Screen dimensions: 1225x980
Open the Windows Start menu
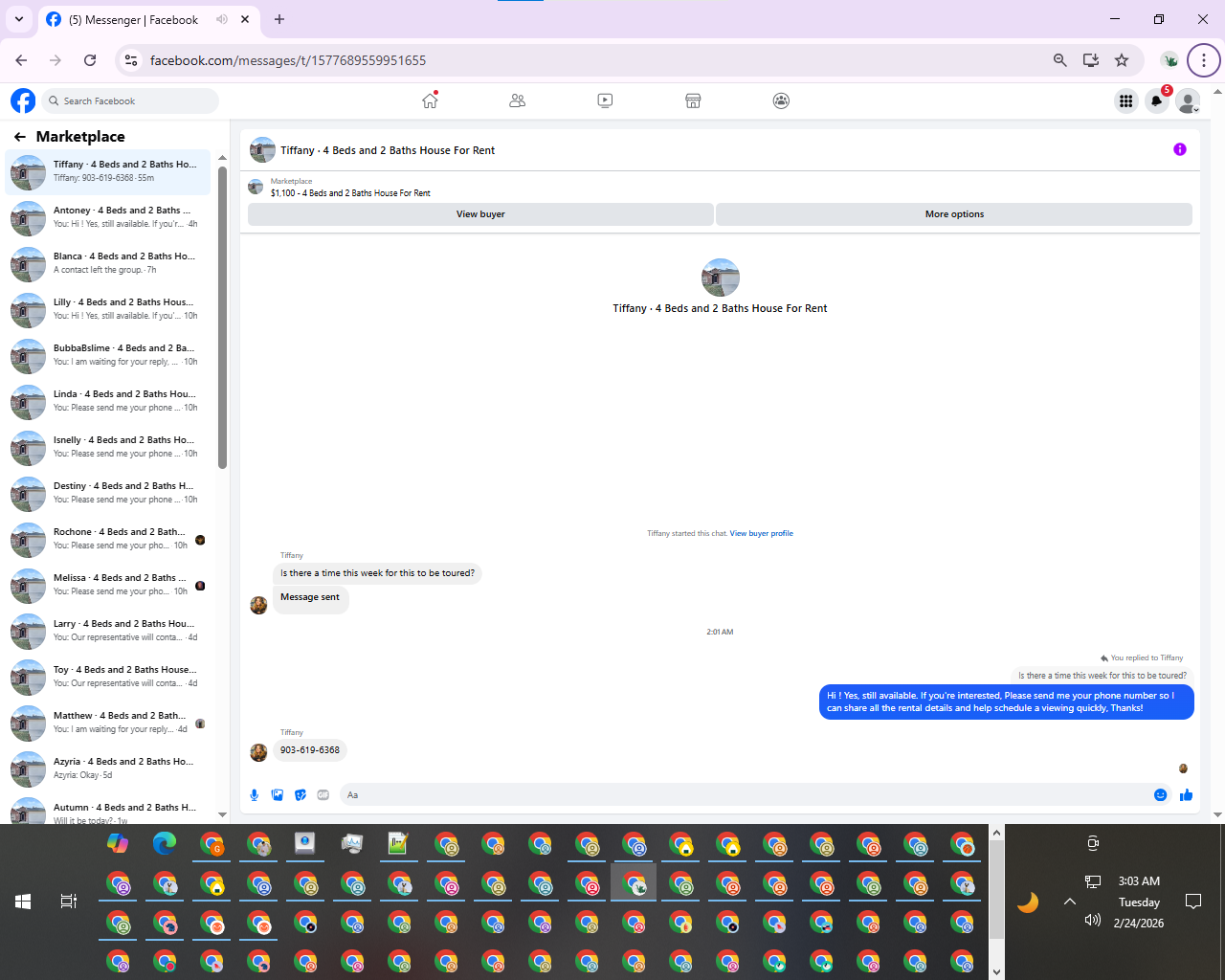(23, 902)
